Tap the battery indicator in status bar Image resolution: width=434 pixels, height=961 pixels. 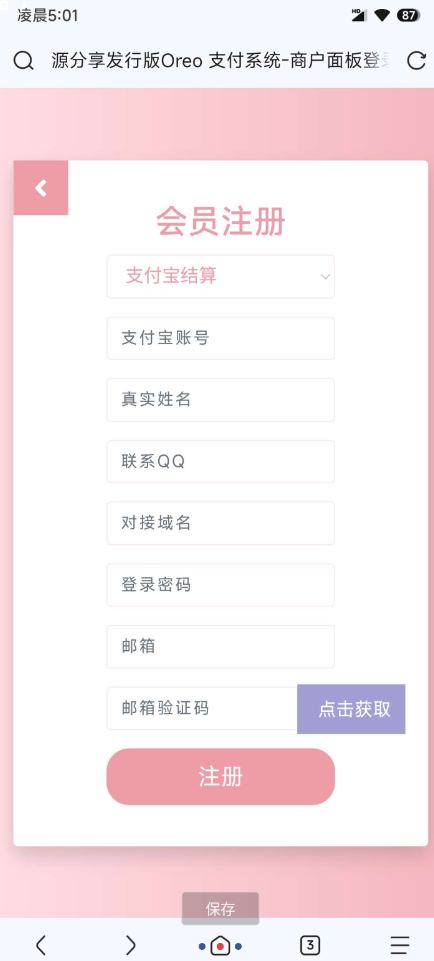click(x=408, y=15)
